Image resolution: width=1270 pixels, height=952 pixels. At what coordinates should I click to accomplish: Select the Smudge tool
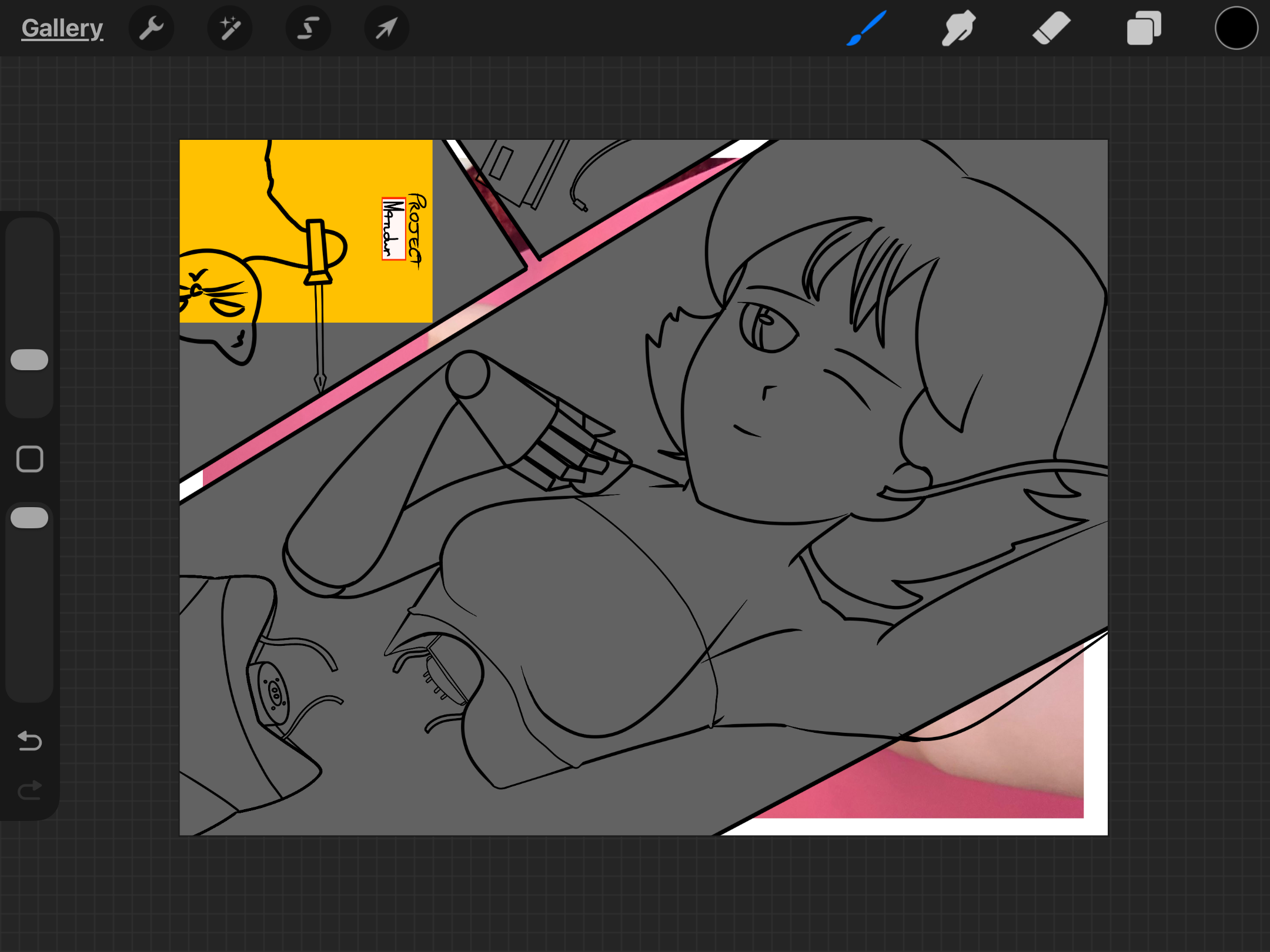click(x=958, y=28)
